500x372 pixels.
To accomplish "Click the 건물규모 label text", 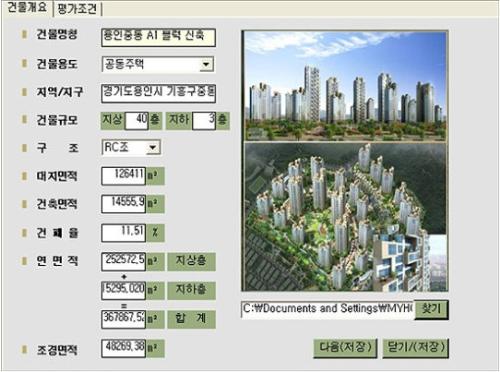I will pos(57,120).
